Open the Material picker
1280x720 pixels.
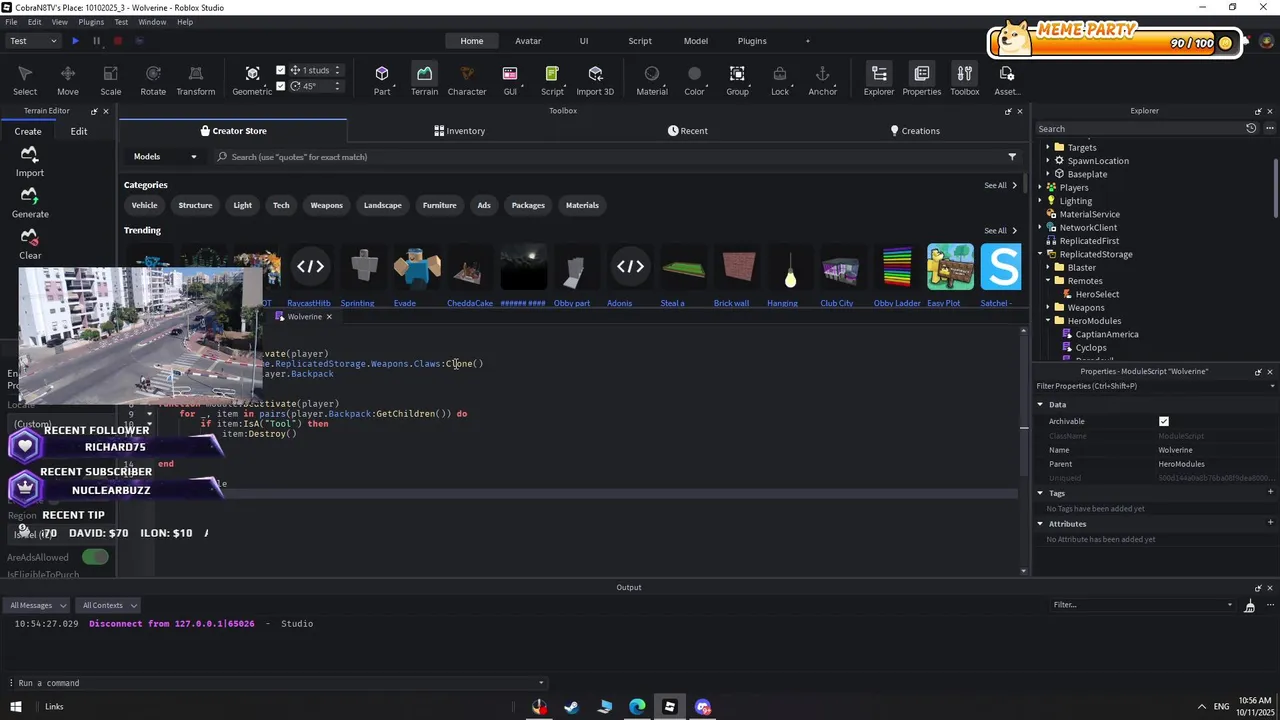point(652,80)
